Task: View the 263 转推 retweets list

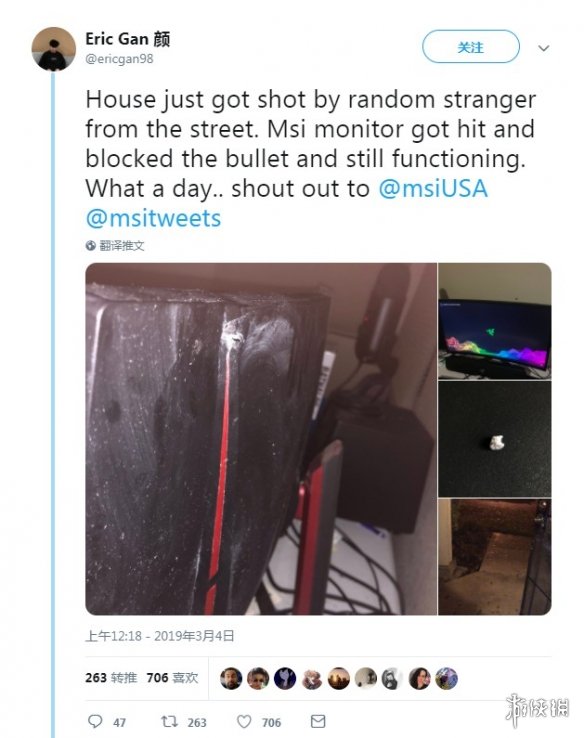Action: pos(111,677)
